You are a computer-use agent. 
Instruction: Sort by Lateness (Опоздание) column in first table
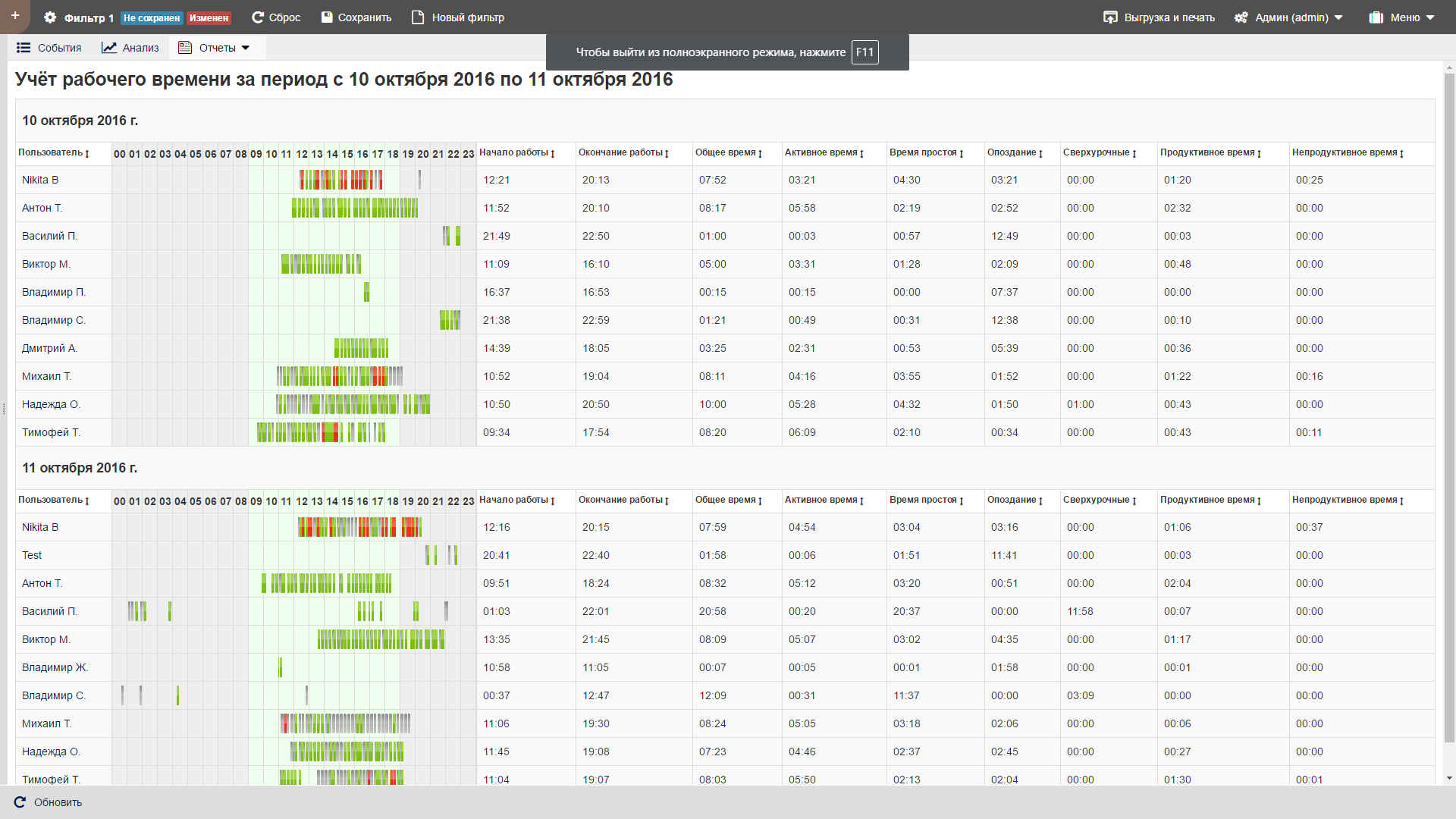1015,153
